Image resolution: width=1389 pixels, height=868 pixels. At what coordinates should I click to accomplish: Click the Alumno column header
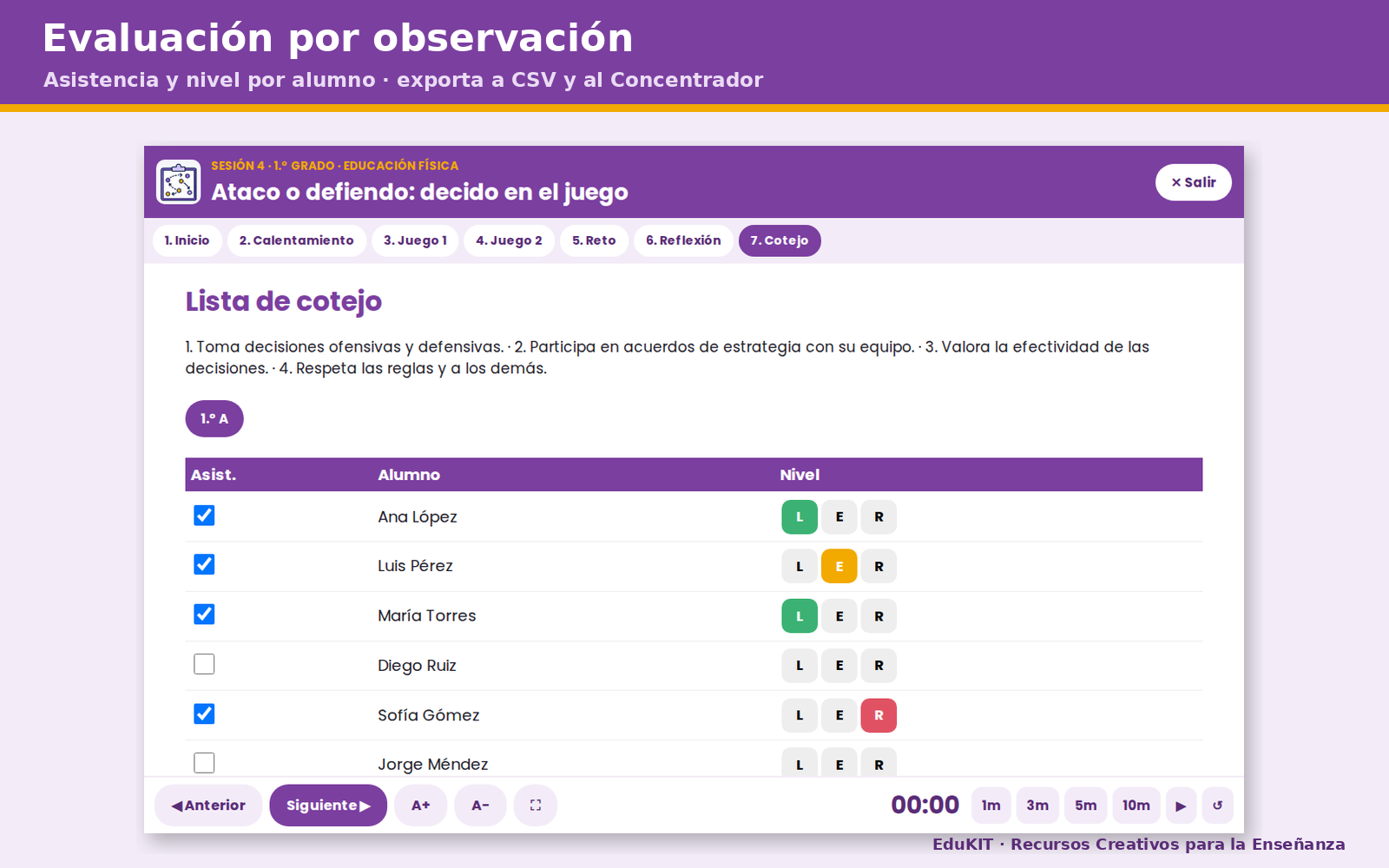(x=409, y=475)
